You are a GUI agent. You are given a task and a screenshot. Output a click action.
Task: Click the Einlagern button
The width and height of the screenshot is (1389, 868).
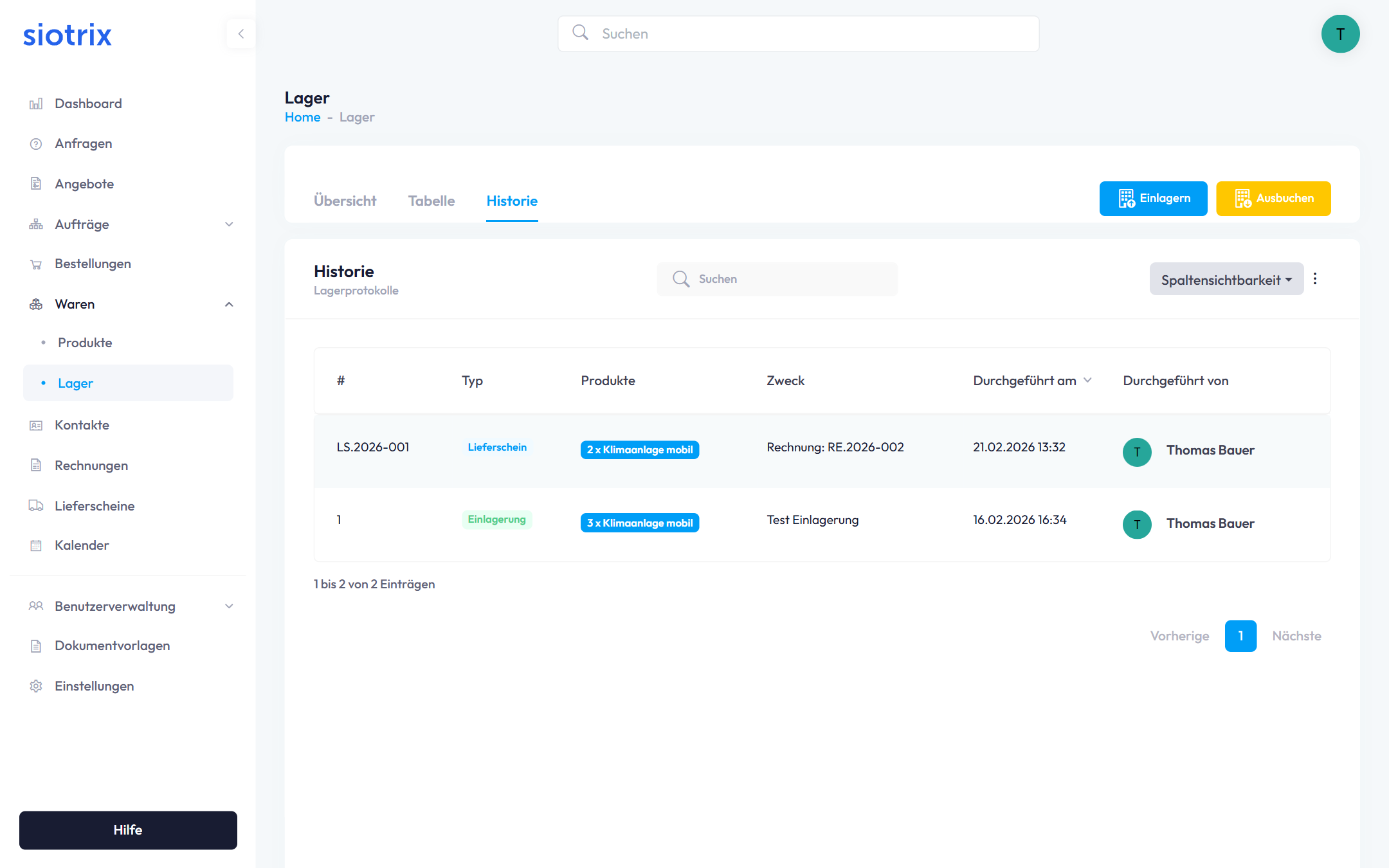click(x=1153, y=199)
